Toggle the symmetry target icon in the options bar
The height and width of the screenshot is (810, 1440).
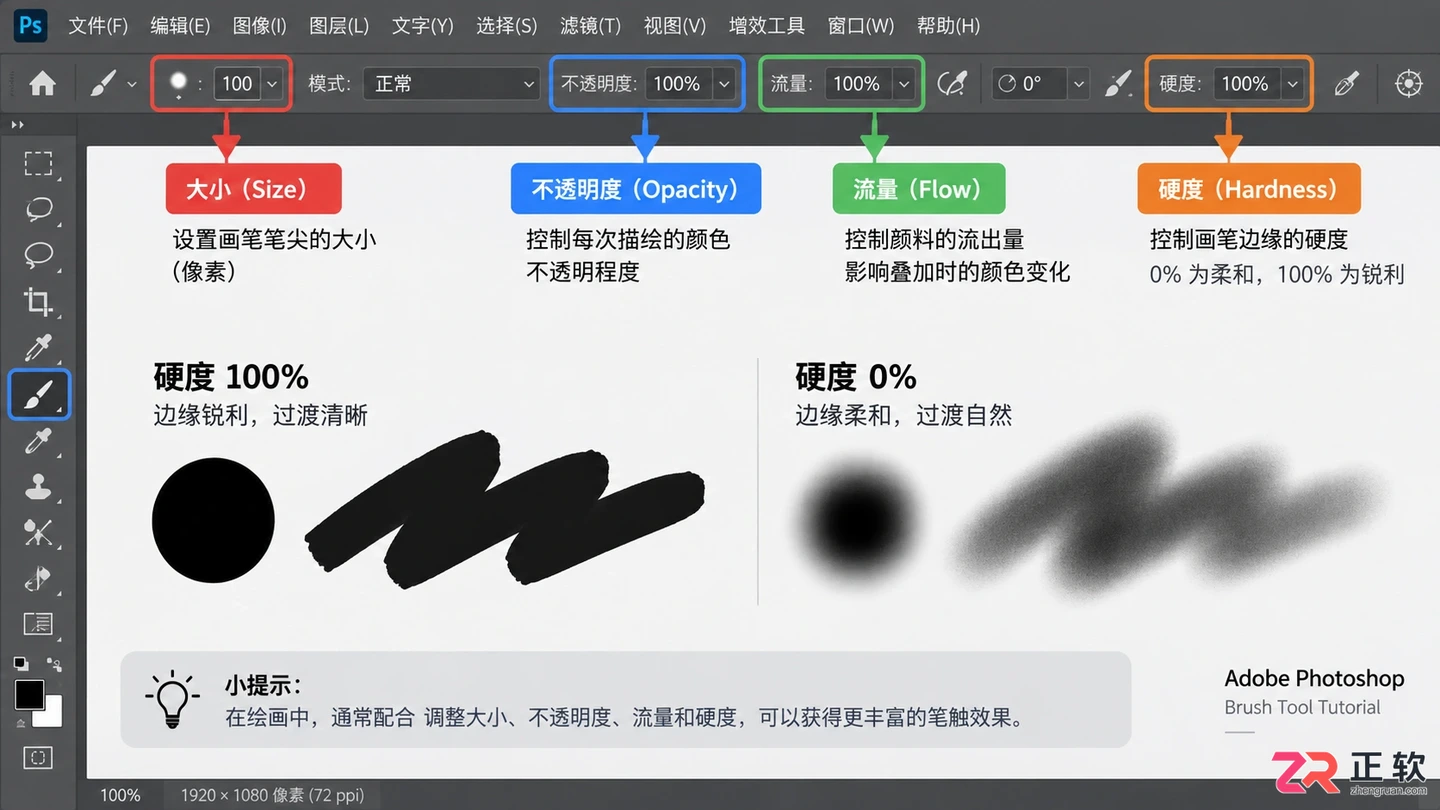pos(1408,83)
